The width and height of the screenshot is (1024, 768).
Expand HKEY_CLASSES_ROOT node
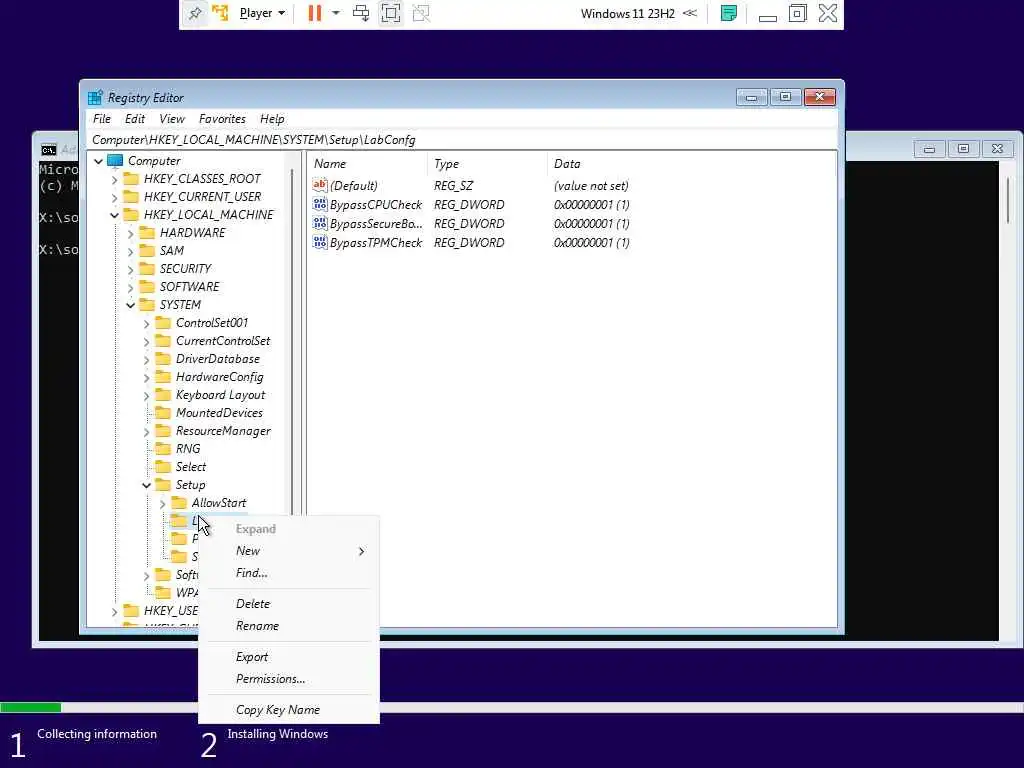tap(114, 179)
